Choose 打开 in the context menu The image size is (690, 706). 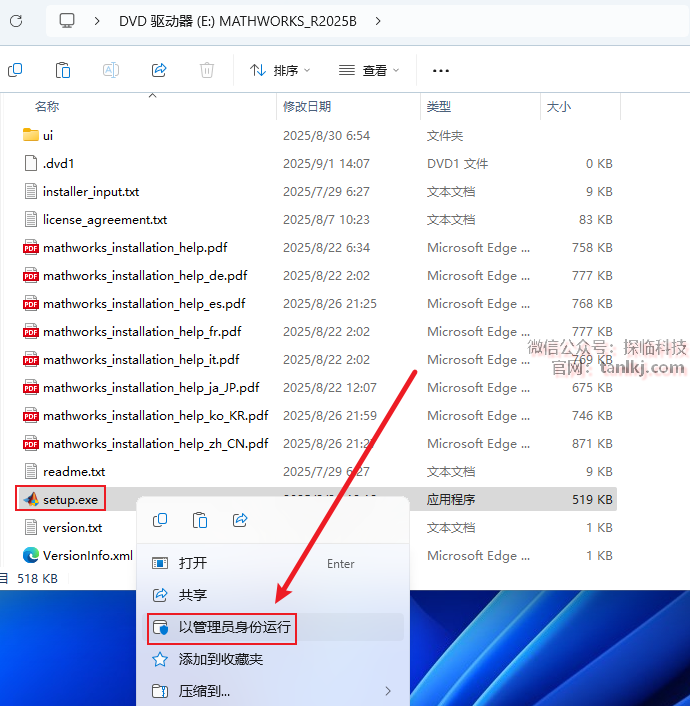274,563
